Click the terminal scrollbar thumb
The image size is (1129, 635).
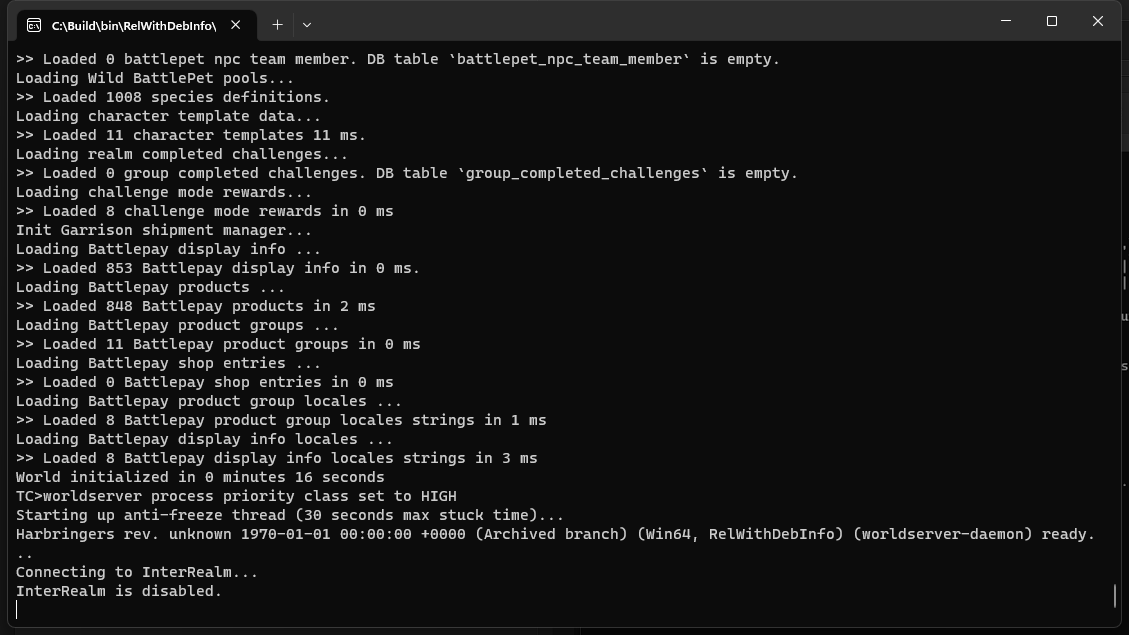[x=1115, y=595]
